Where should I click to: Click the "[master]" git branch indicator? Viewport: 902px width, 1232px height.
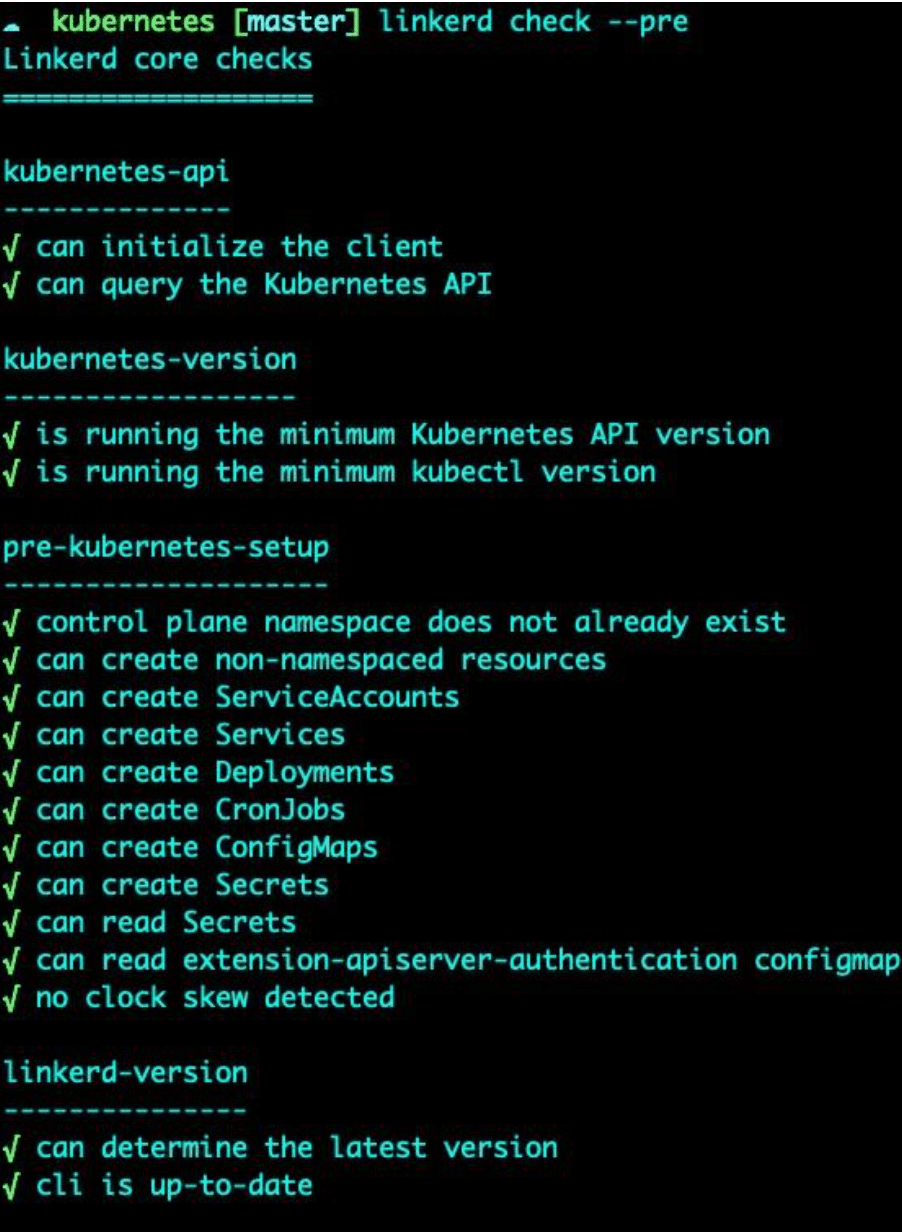(x=288, y=21)
